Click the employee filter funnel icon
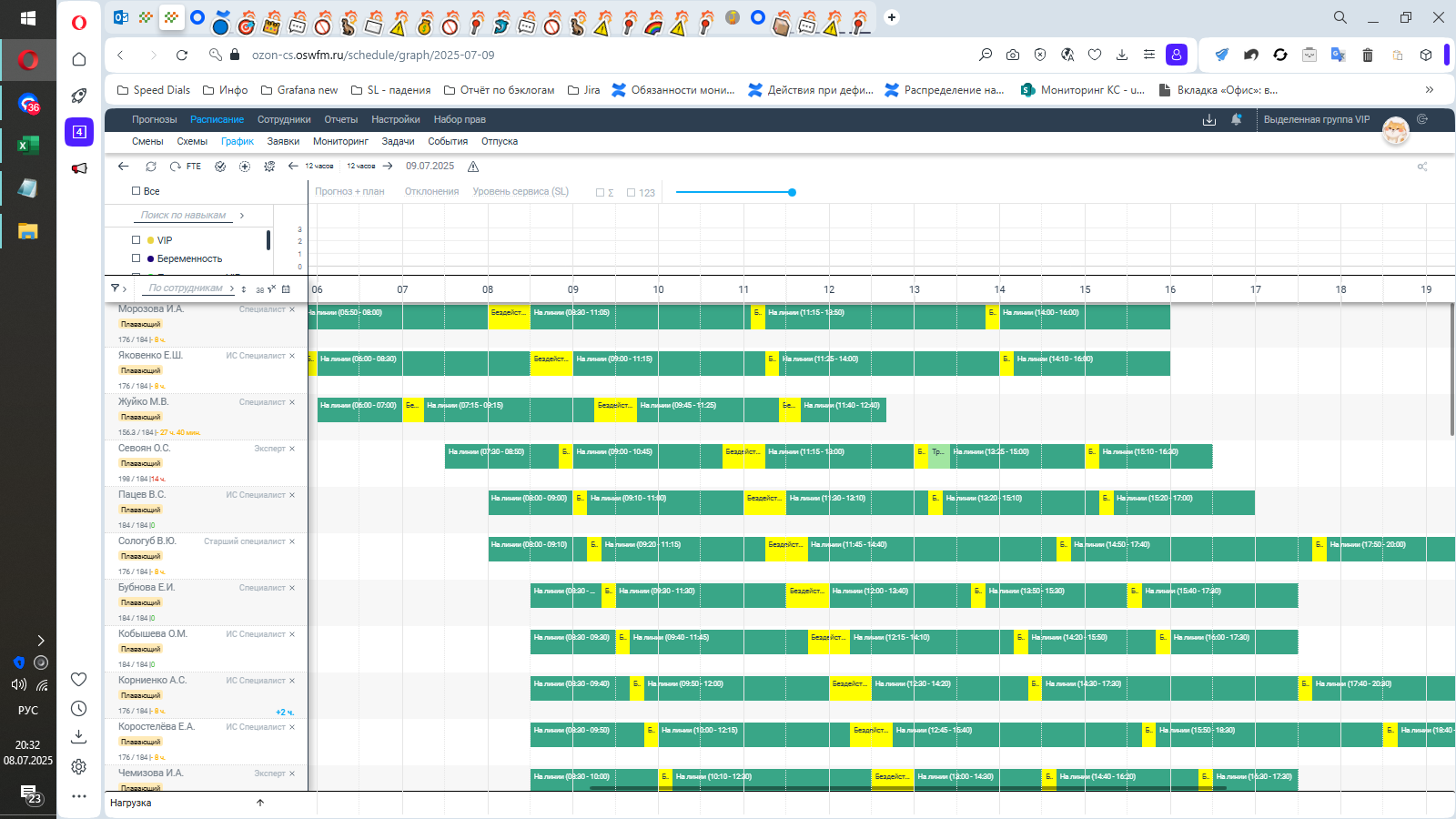 (x=116, y=288)
